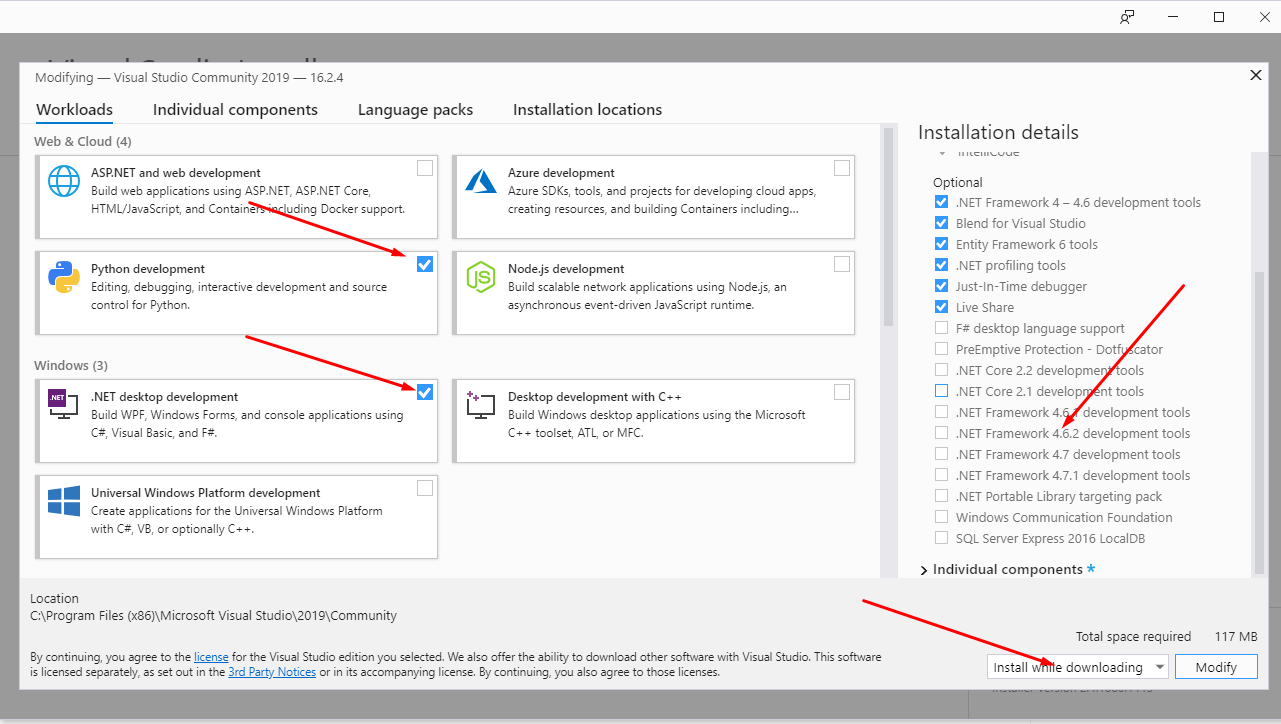The image size is (1281, 724).
Task: Open the Language packs tab
Action: tap(415, 110)
